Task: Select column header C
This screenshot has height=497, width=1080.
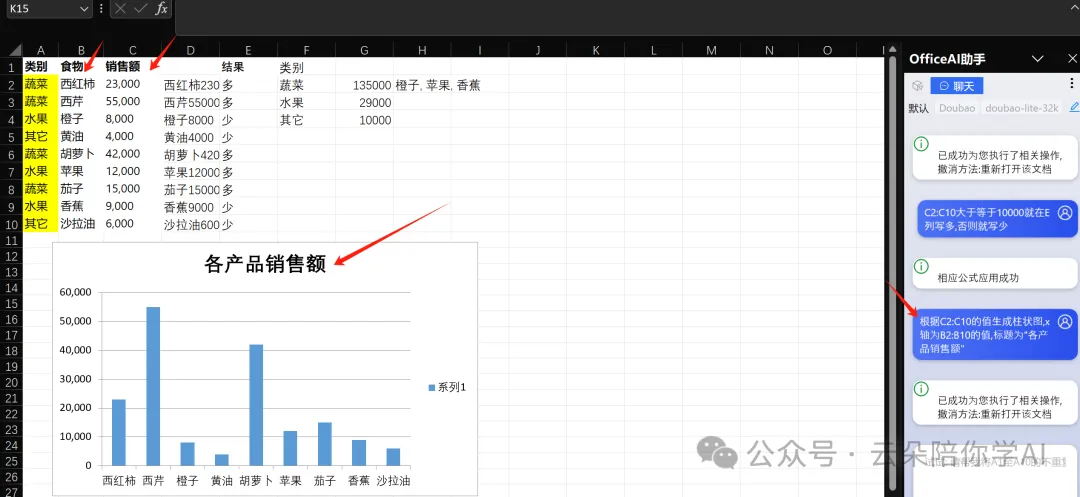Action: [x=132, y=50]
